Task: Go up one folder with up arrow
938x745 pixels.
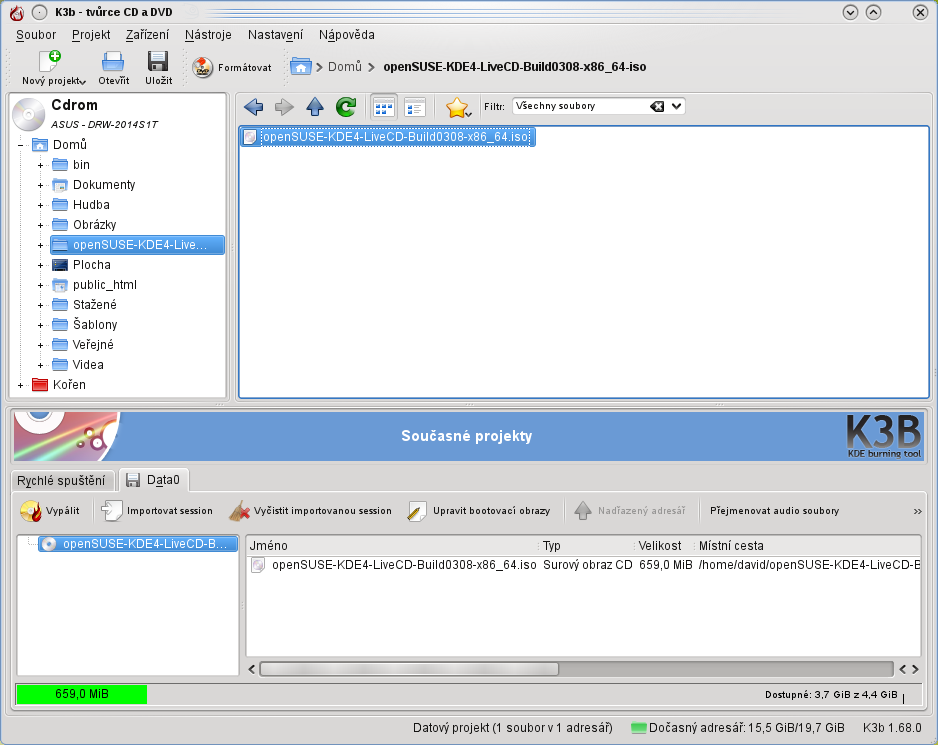Action: pos(315,107)
